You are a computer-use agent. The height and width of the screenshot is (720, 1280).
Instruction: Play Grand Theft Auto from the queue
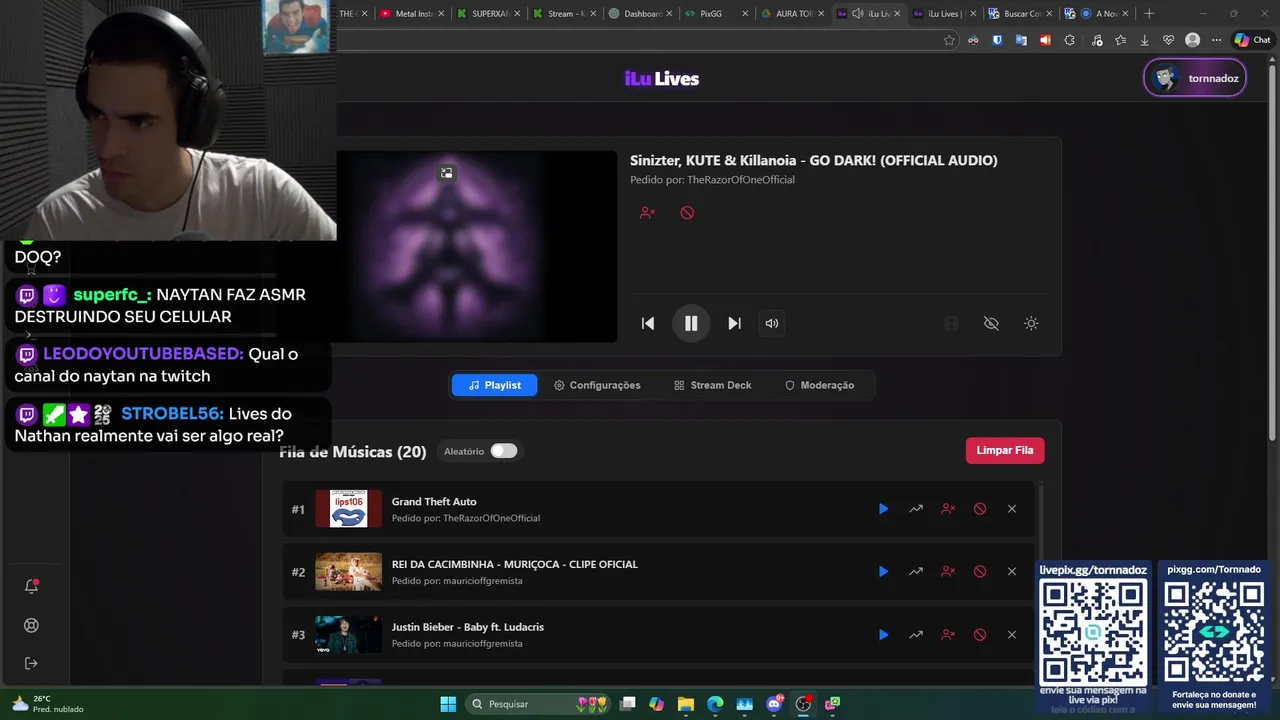click(x=883, y=509)
